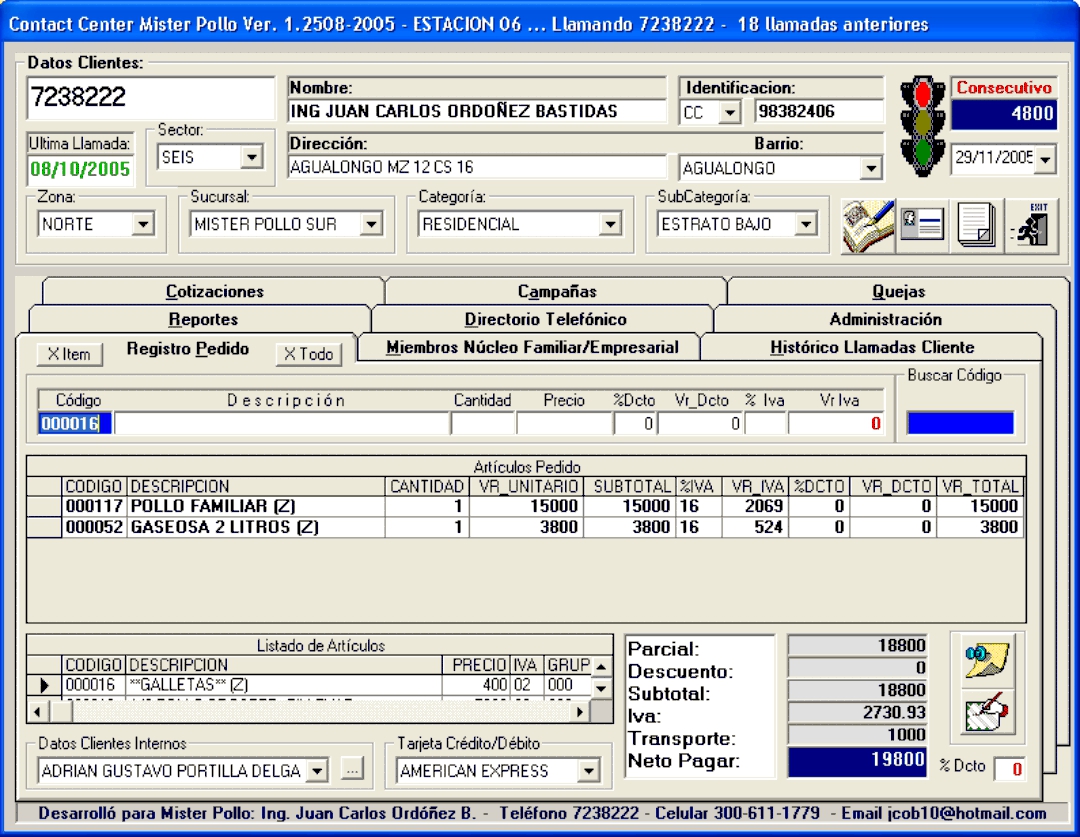Open the Barrio dropdown showing AGUALONGO

[871, 168]
